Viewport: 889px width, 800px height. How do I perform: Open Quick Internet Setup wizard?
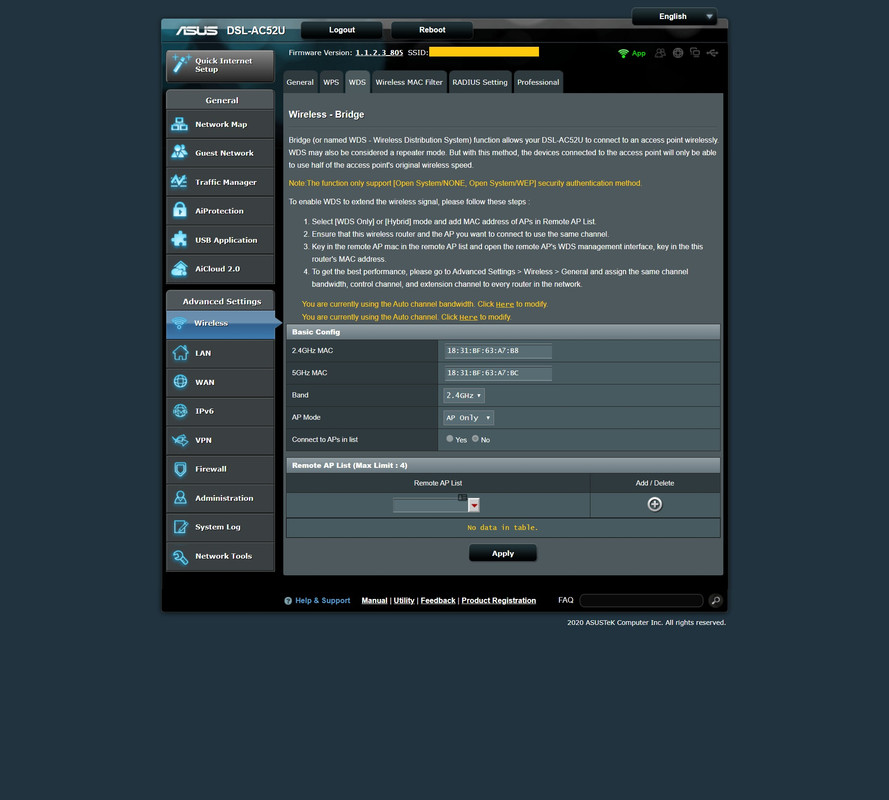[x=220, y=65]
